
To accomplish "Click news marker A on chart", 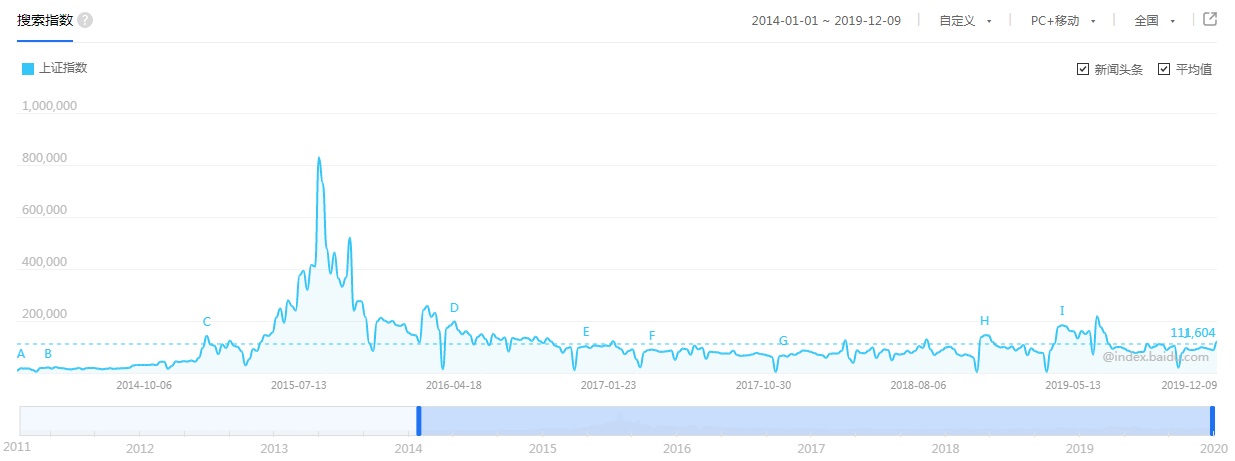I will point(21,354).
